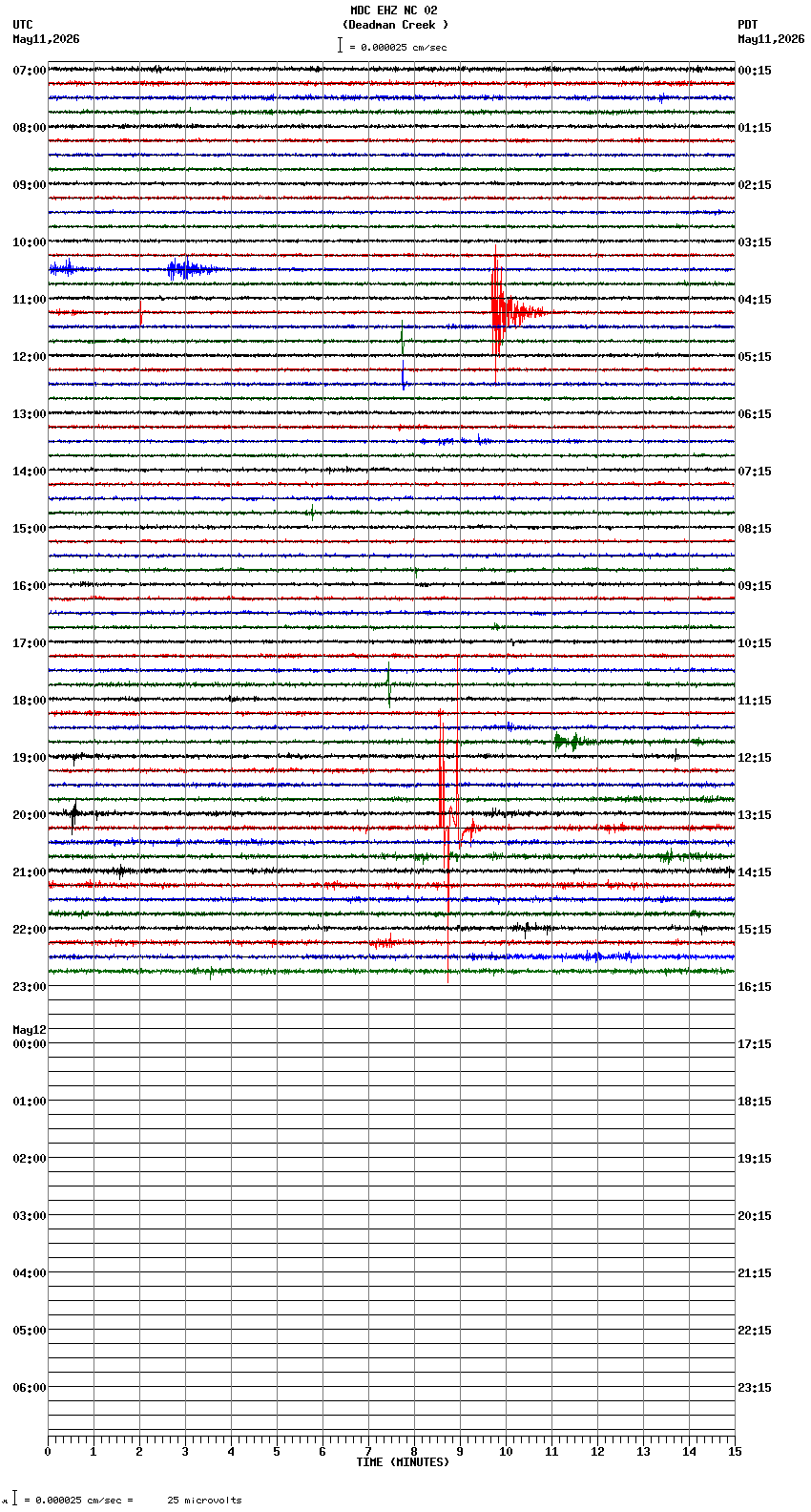Click the black spike at 20:00 UTC trace start

(x=74, y=815)
